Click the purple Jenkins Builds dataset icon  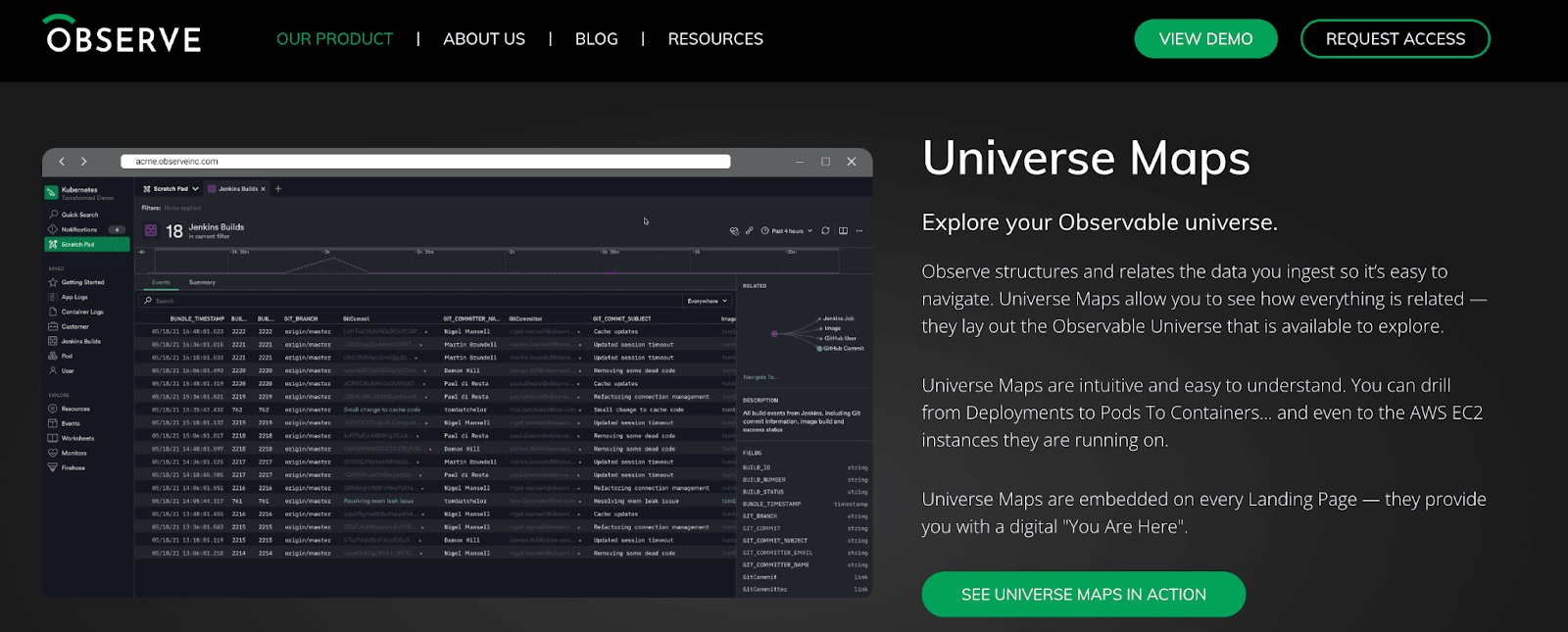coord(151,230)
